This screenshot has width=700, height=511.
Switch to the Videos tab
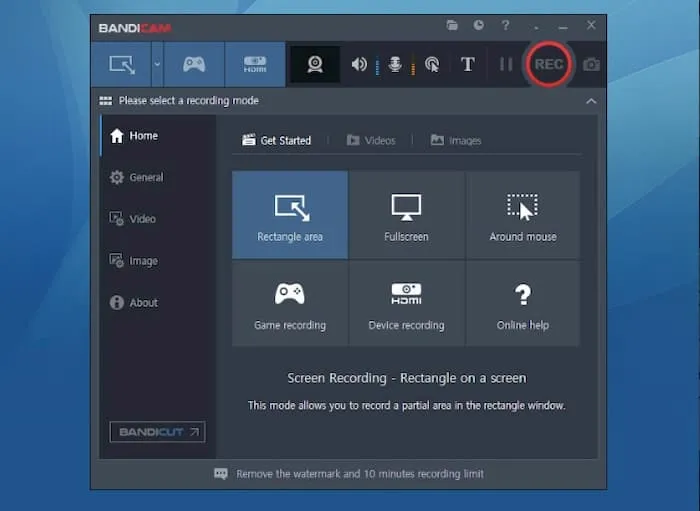371,141
